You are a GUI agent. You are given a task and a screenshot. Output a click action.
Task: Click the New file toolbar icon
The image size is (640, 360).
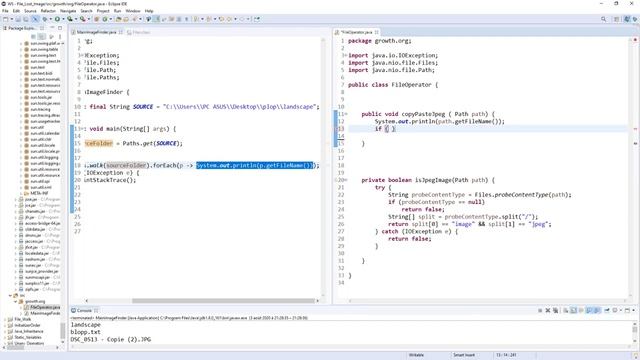(x=5, y=19)
